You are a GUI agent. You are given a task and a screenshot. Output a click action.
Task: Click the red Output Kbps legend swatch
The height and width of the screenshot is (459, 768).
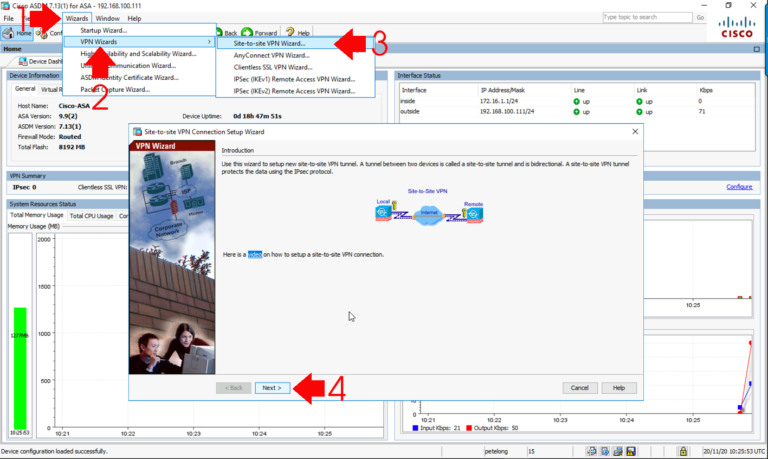coord(469,428)
